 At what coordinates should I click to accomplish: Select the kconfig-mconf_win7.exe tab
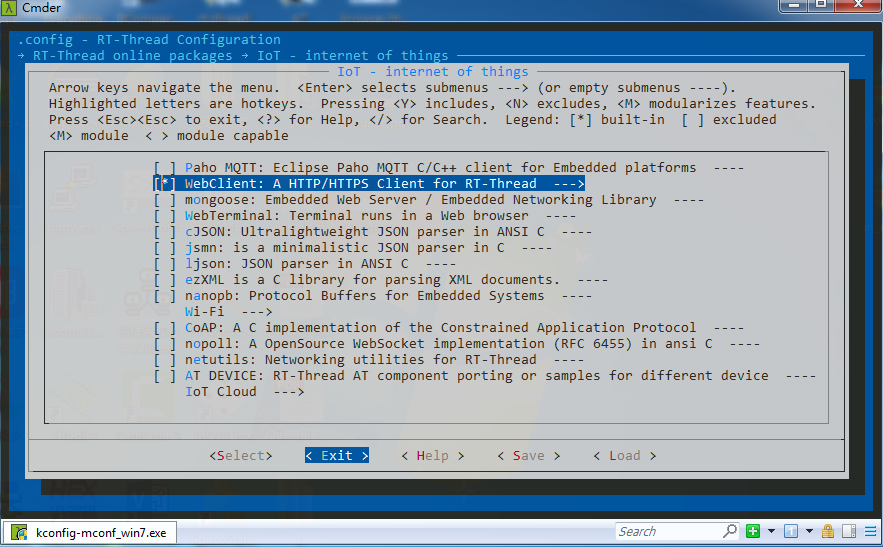89,532
